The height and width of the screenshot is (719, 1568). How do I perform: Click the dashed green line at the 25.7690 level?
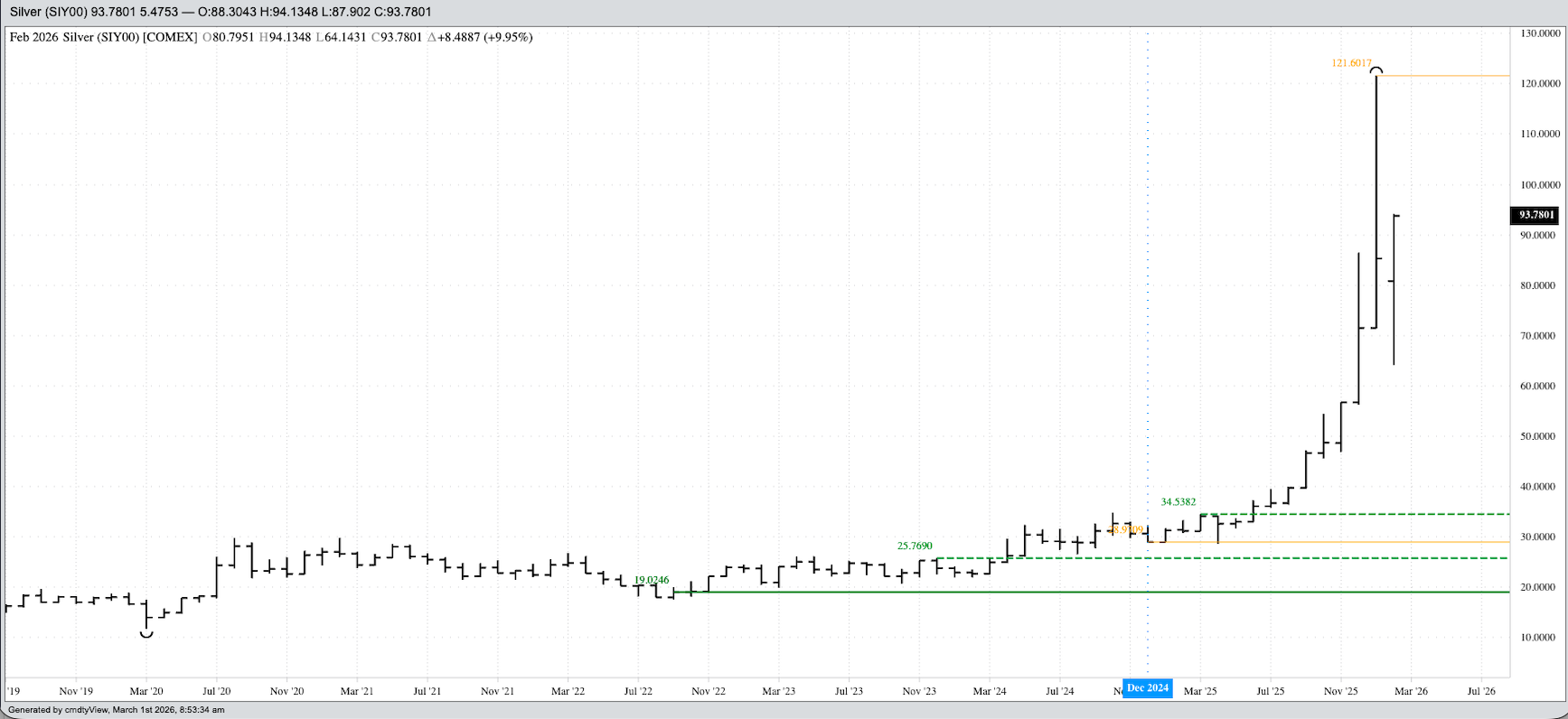[1265, 558]
